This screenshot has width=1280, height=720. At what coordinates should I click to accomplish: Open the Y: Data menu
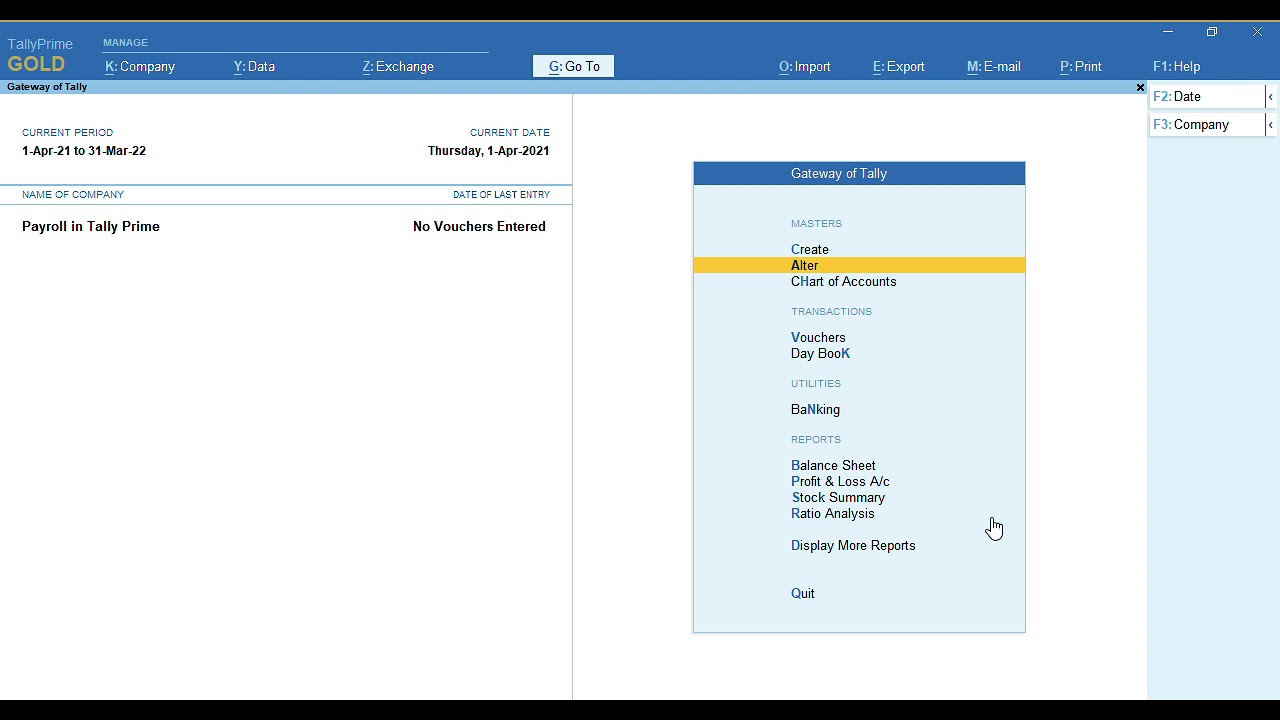[x=254, y=67]
